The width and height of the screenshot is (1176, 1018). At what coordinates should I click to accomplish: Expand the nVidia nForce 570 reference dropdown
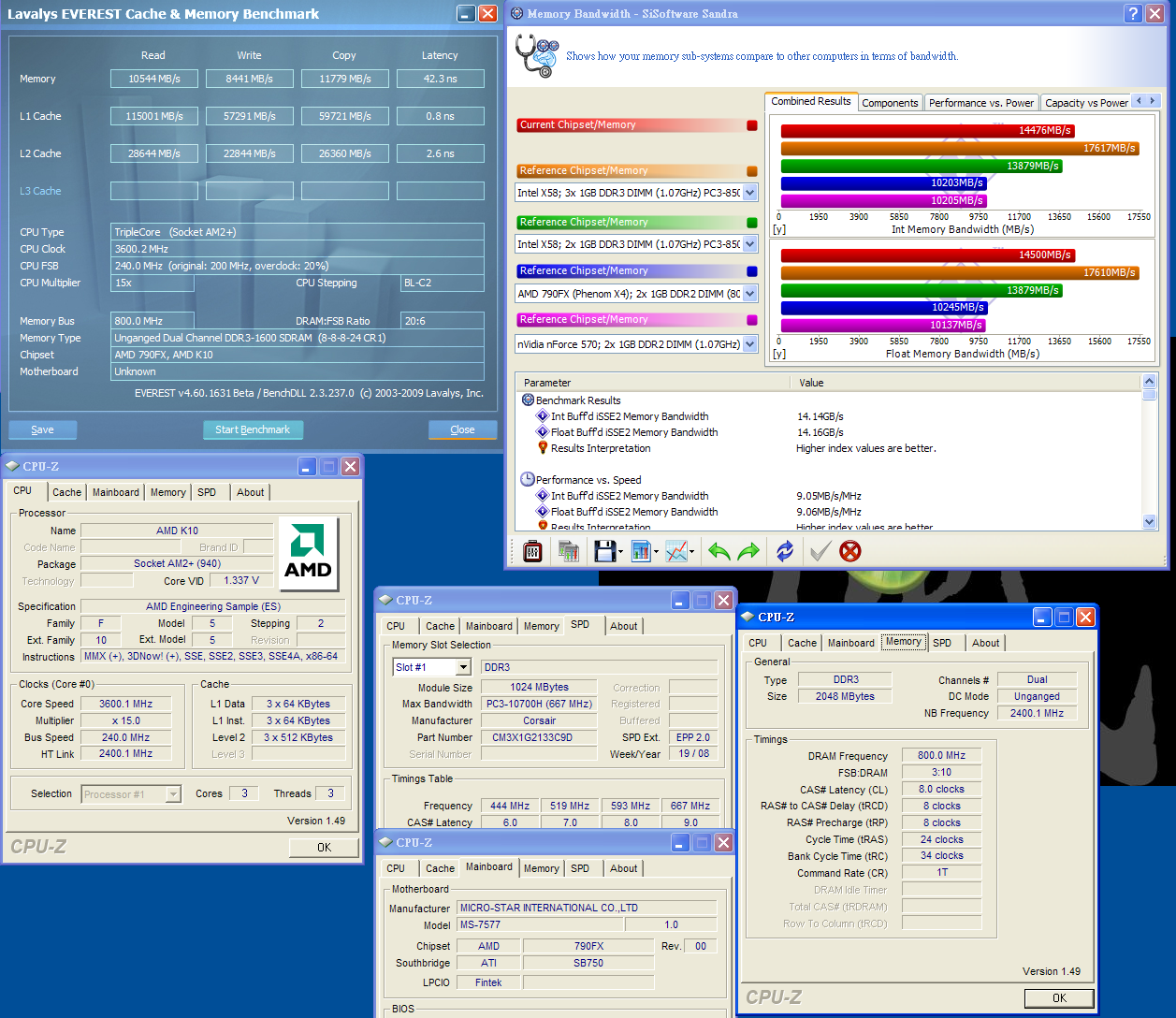[x=749, y=344]
